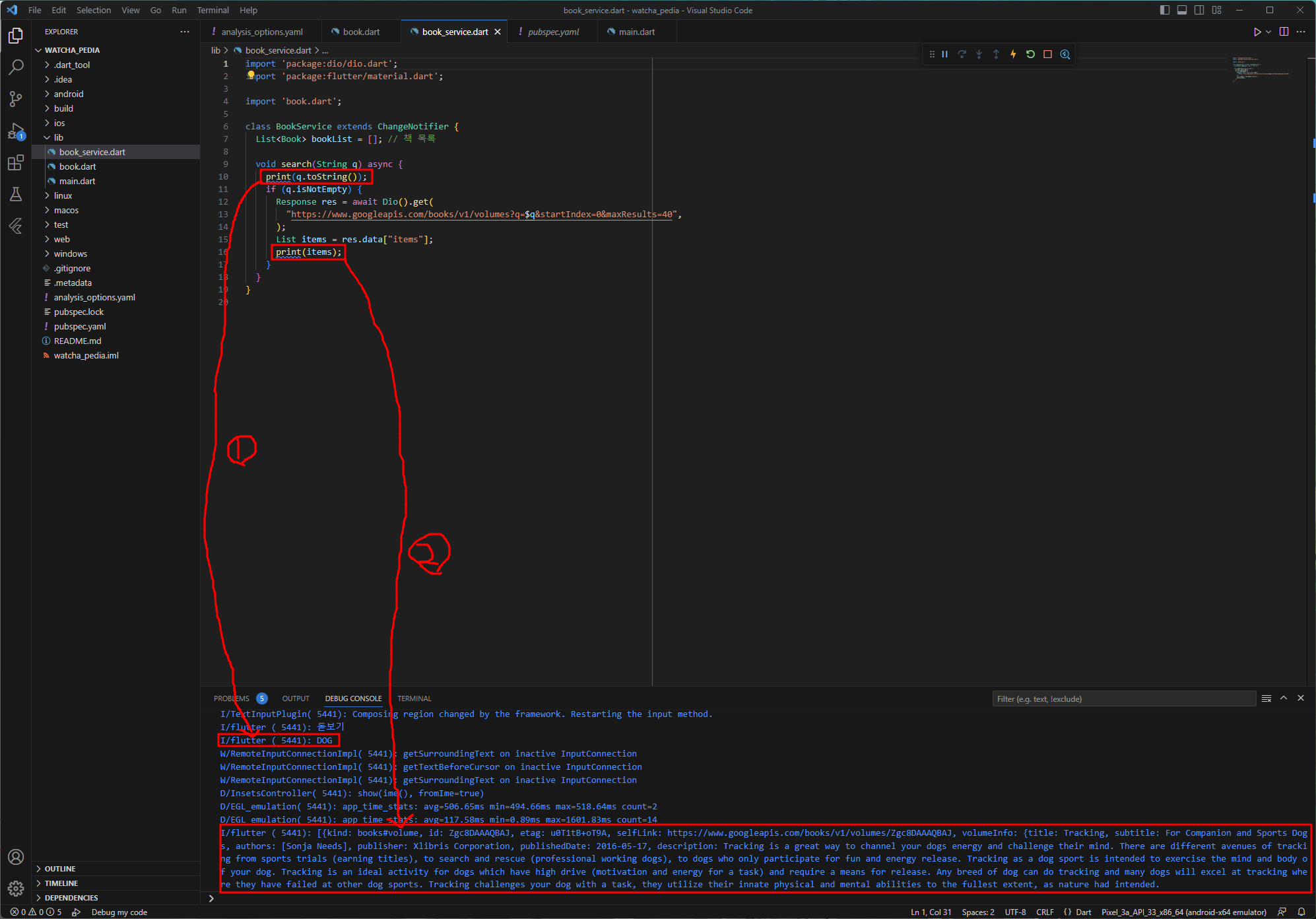The height and width of the screenshot is (919, 1316).
Task: Expand the android folder
Action: 69,94
